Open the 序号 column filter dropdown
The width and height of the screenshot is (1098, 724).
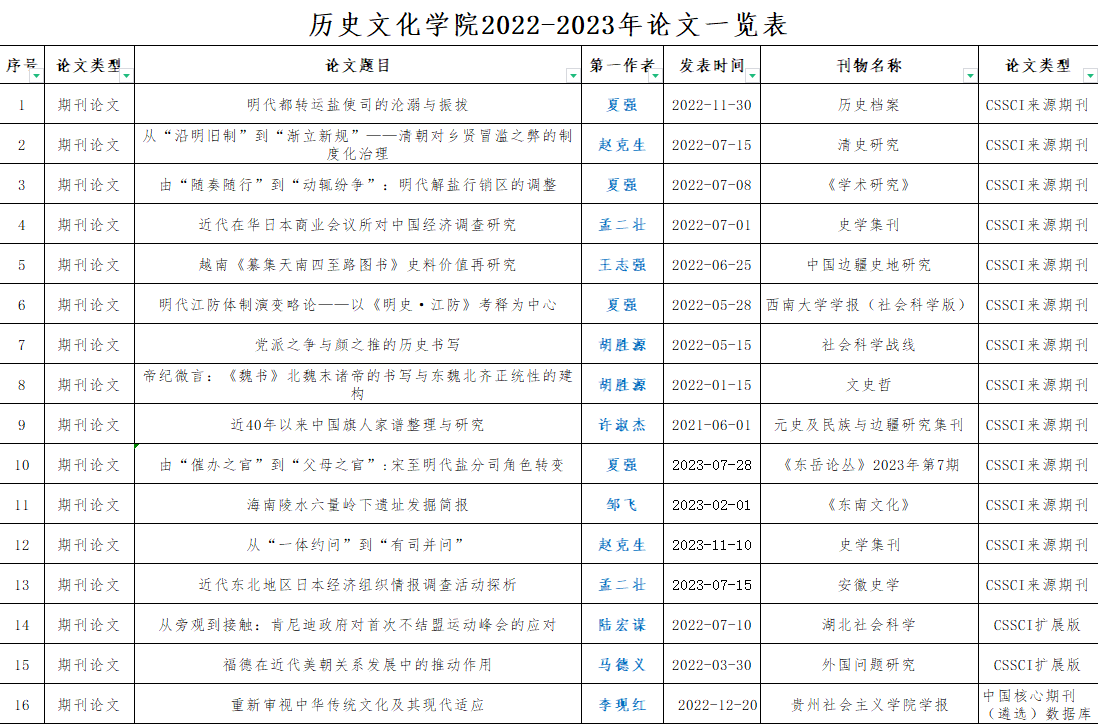[36, 75]
